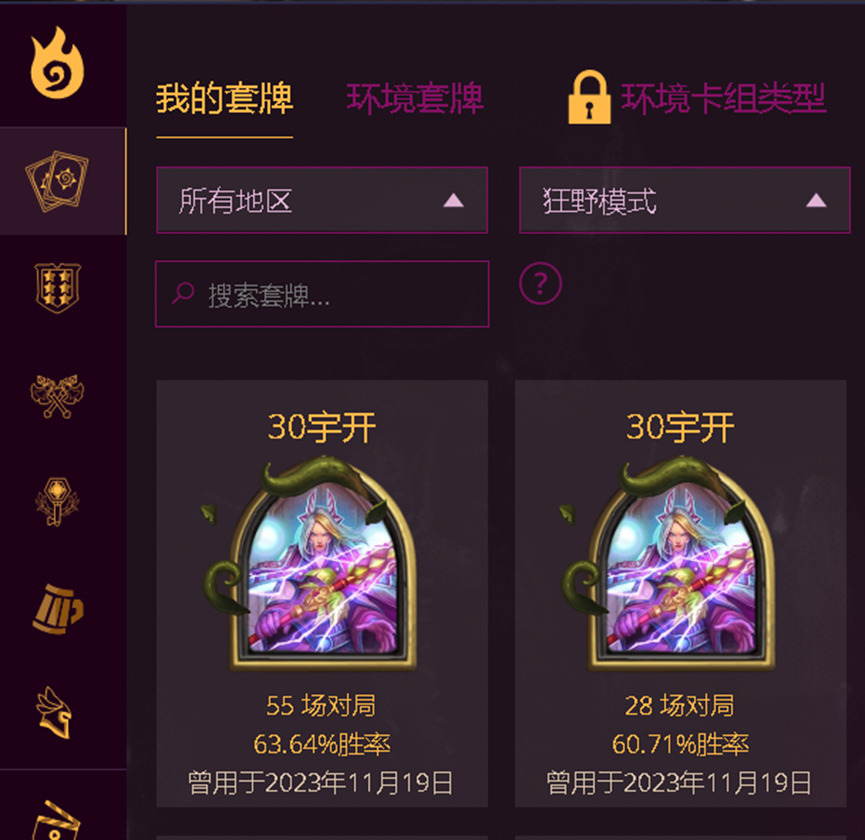
Task: Open the 30宇开 deck with 55 场对局
Action: [x=322, y=593]
